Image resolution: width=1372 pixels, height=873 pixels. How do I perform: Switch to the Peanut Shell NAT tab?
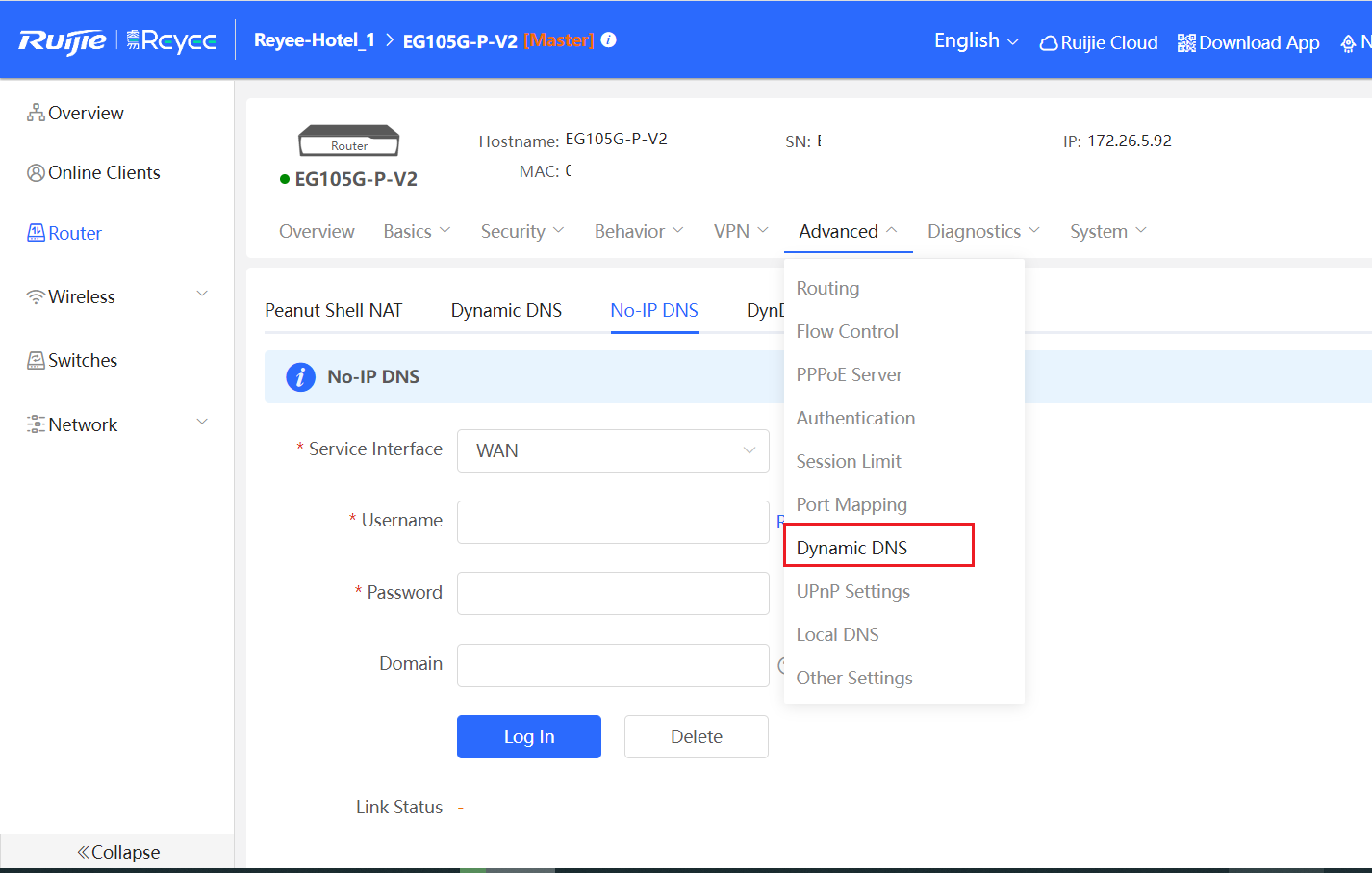[333, 310]
